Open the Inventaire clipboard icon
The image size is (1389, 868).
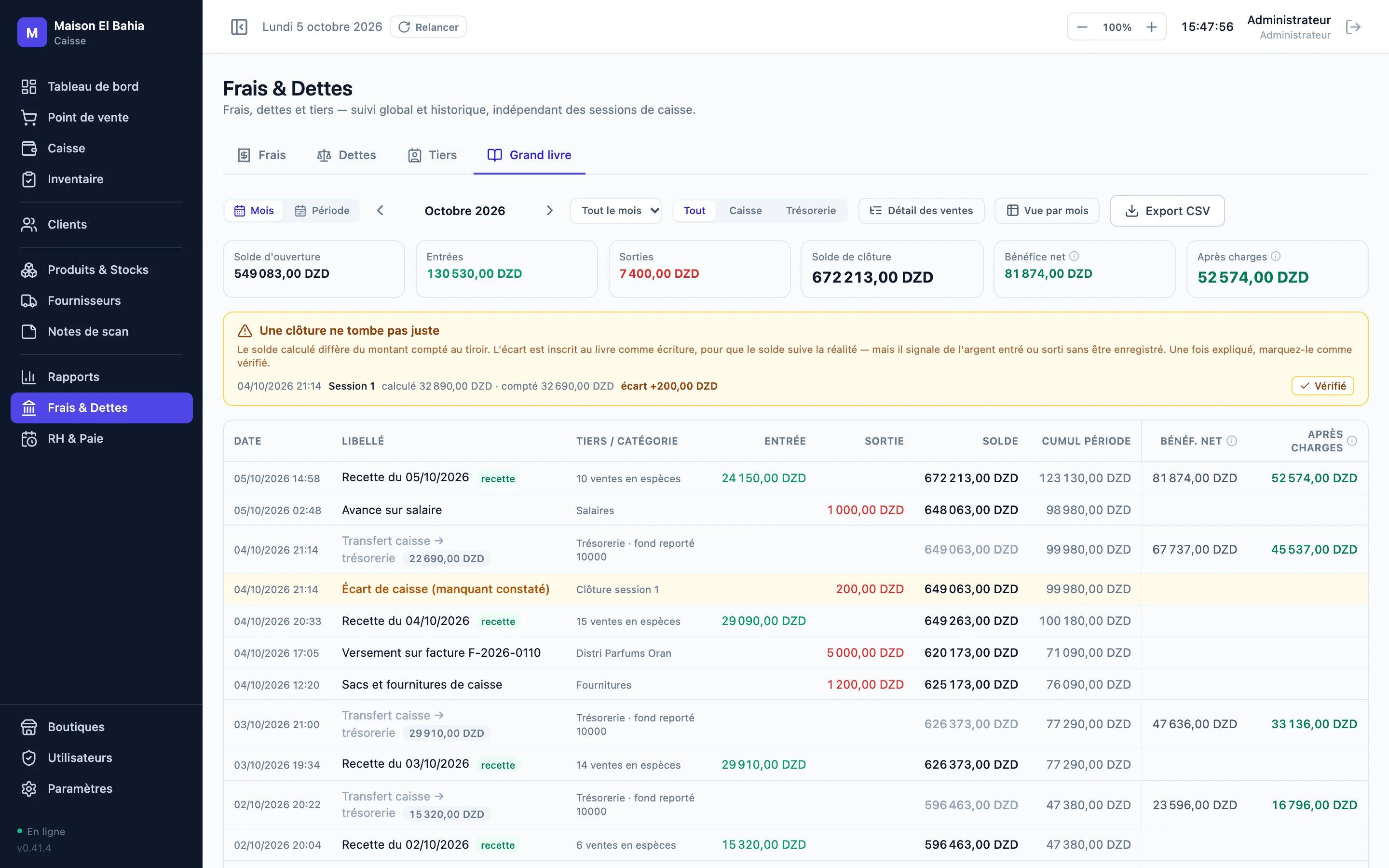click(29, 179)
